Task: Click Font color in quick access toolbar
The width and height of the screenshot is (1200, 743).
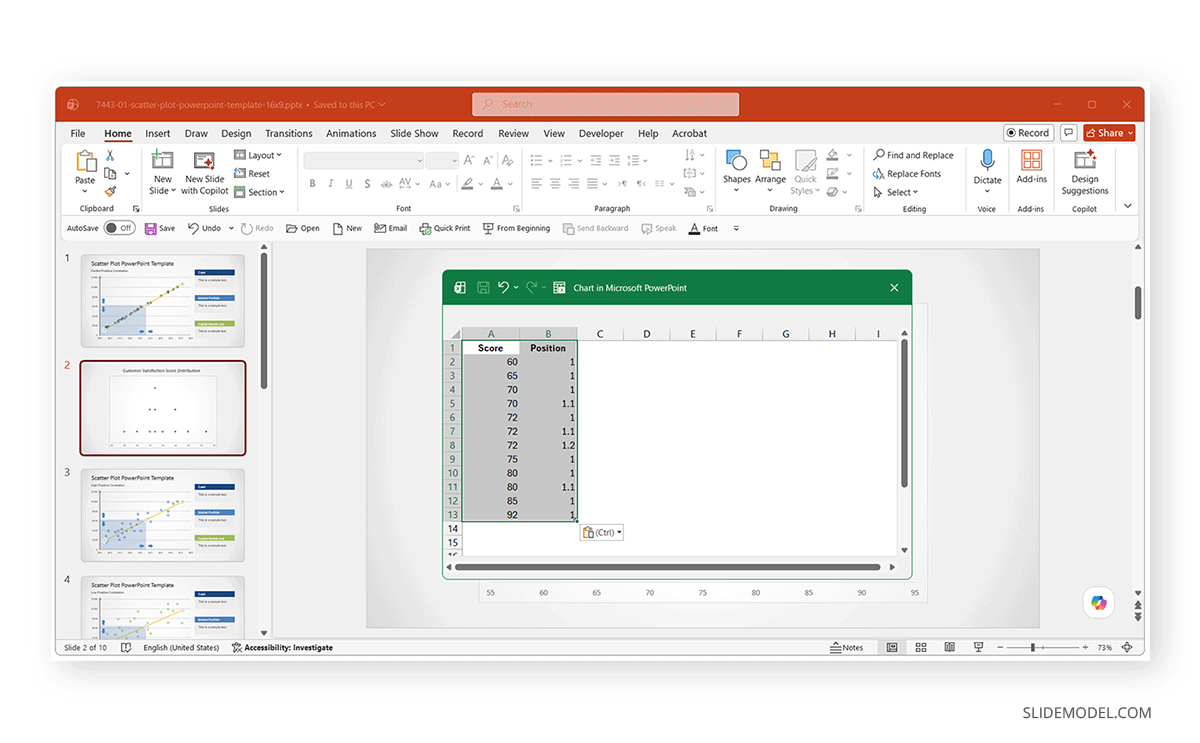Action: (x=704, y=228)
